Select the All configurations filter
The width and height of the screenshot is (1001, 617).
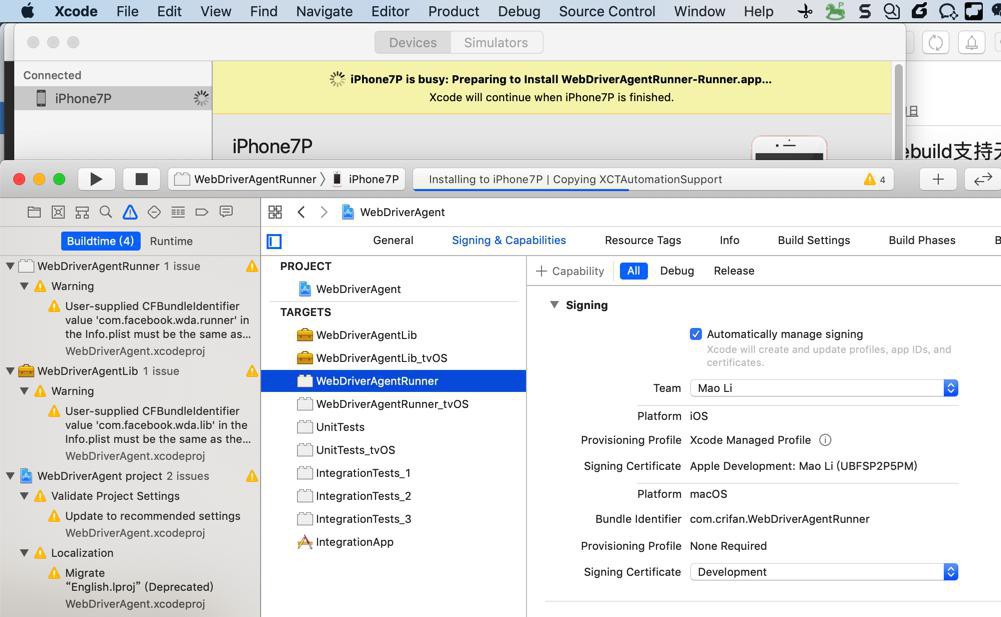(633, 271)
